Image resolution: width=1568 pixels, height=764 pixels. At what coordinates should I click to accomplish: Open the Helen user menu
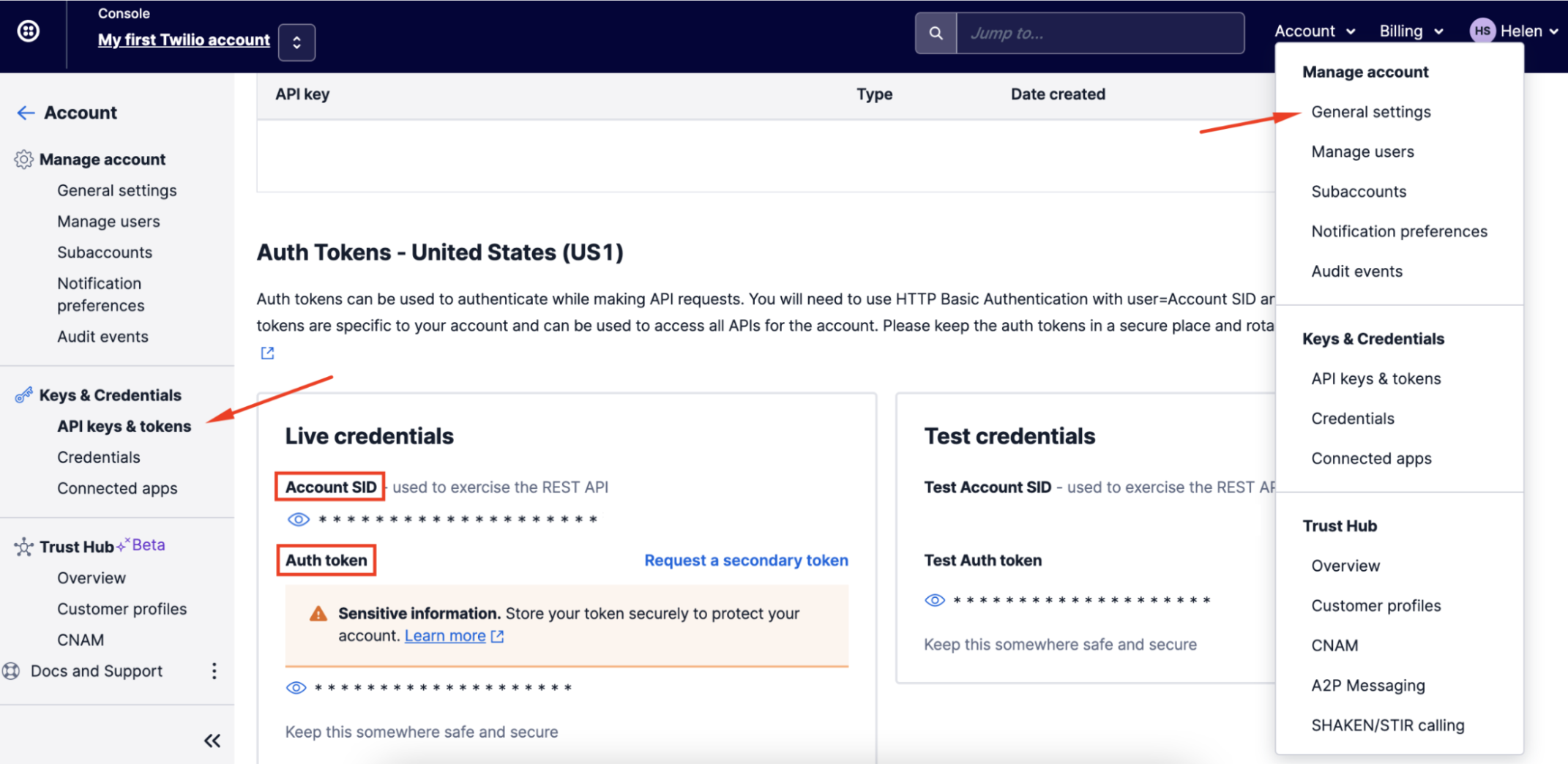tap(1529, 31)
